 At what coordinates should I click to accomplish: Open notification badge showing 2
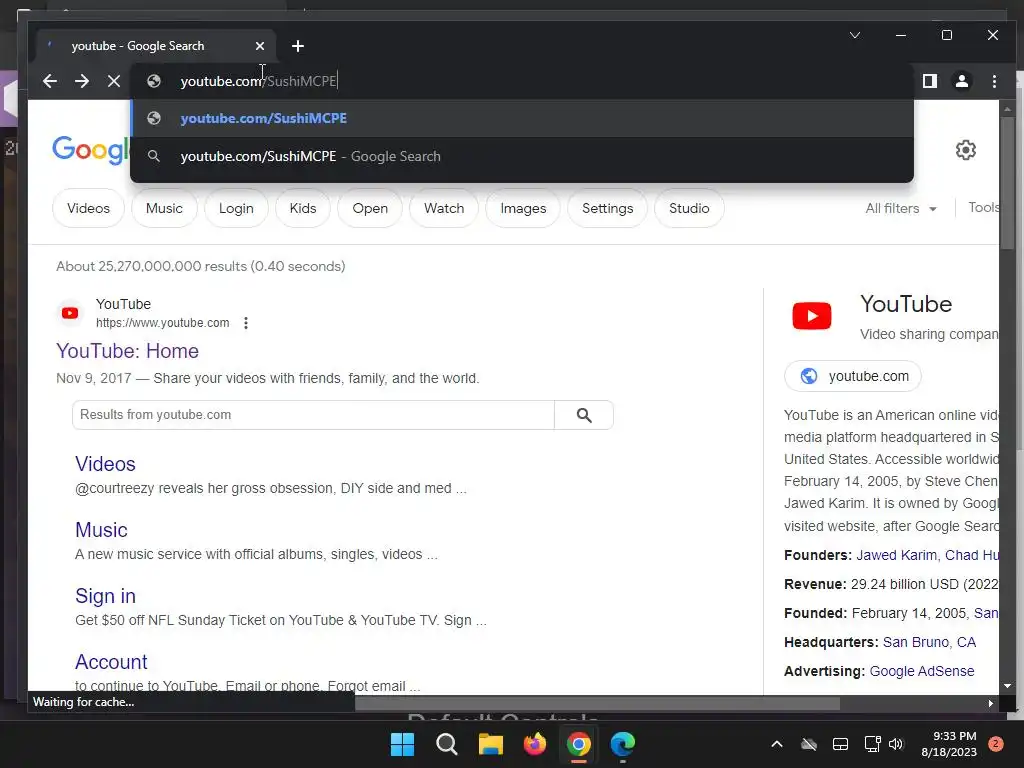pos(996,744)
